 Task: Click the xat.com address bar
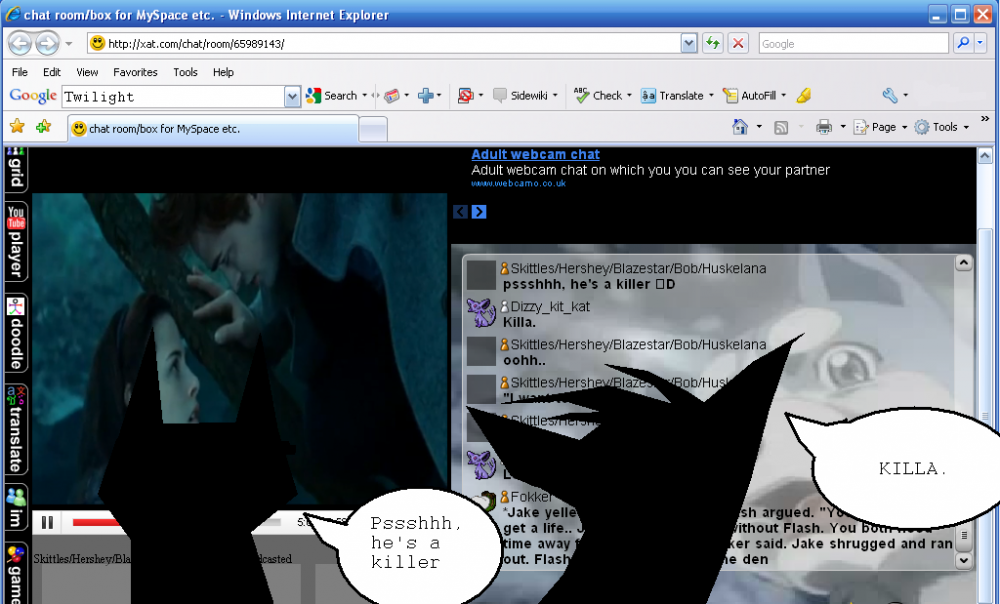[384, 43]
